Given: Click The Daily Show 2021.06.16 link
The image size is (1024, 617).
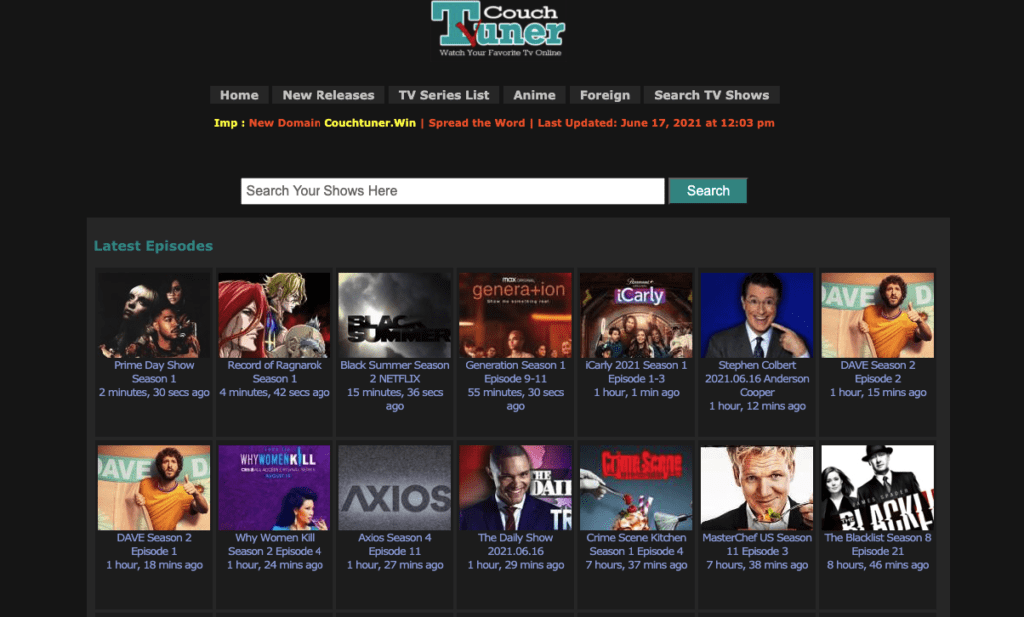Looking at the screenshot, I should 515,544.
